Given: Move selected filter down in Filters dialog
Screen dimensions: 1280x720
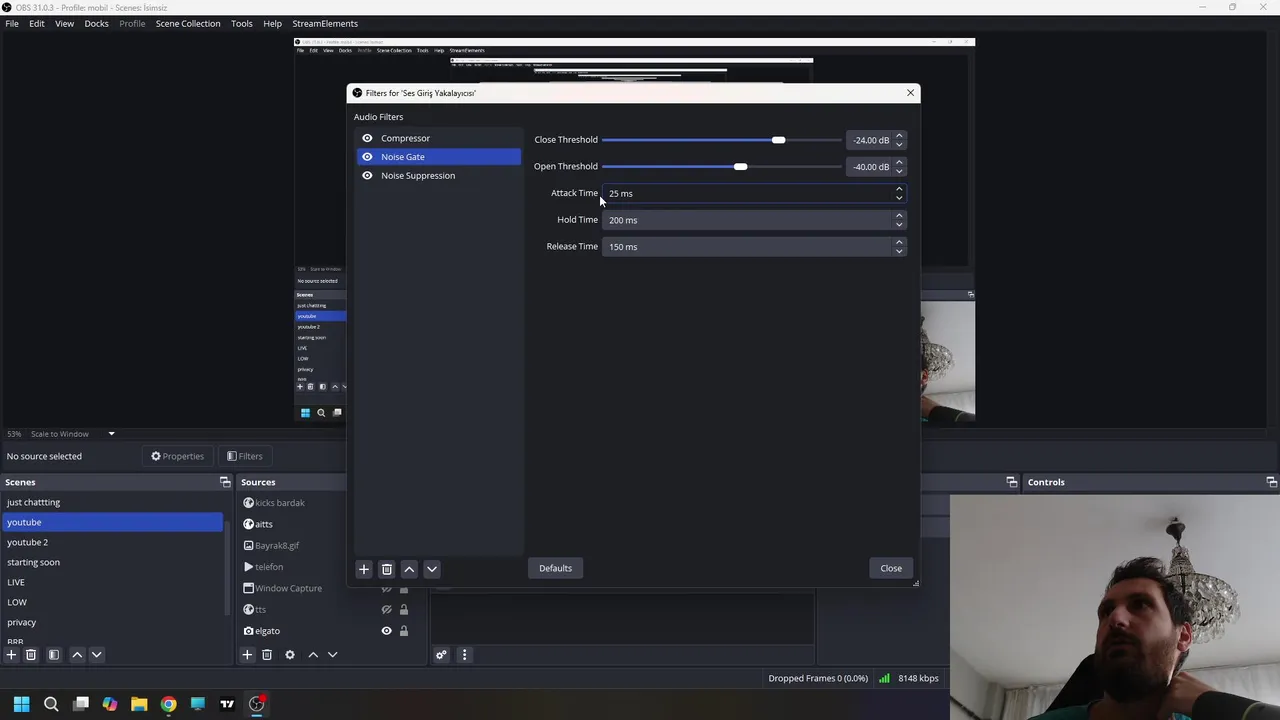Looking at the screenshot, I should 432,569.
